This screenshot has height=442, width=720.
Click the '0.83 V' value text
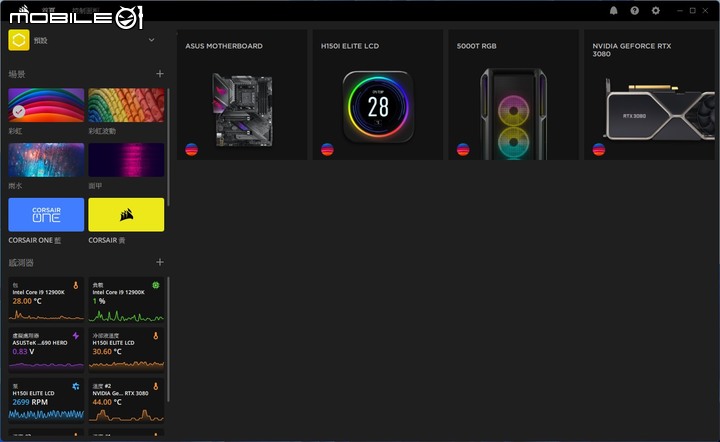pos(23,352)
